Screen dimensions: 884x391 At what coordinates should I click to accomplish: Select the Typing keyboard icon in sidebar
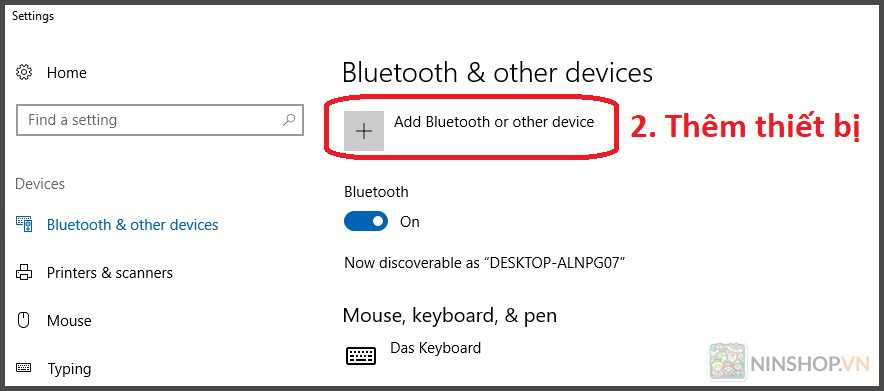[x=24, y=368]
